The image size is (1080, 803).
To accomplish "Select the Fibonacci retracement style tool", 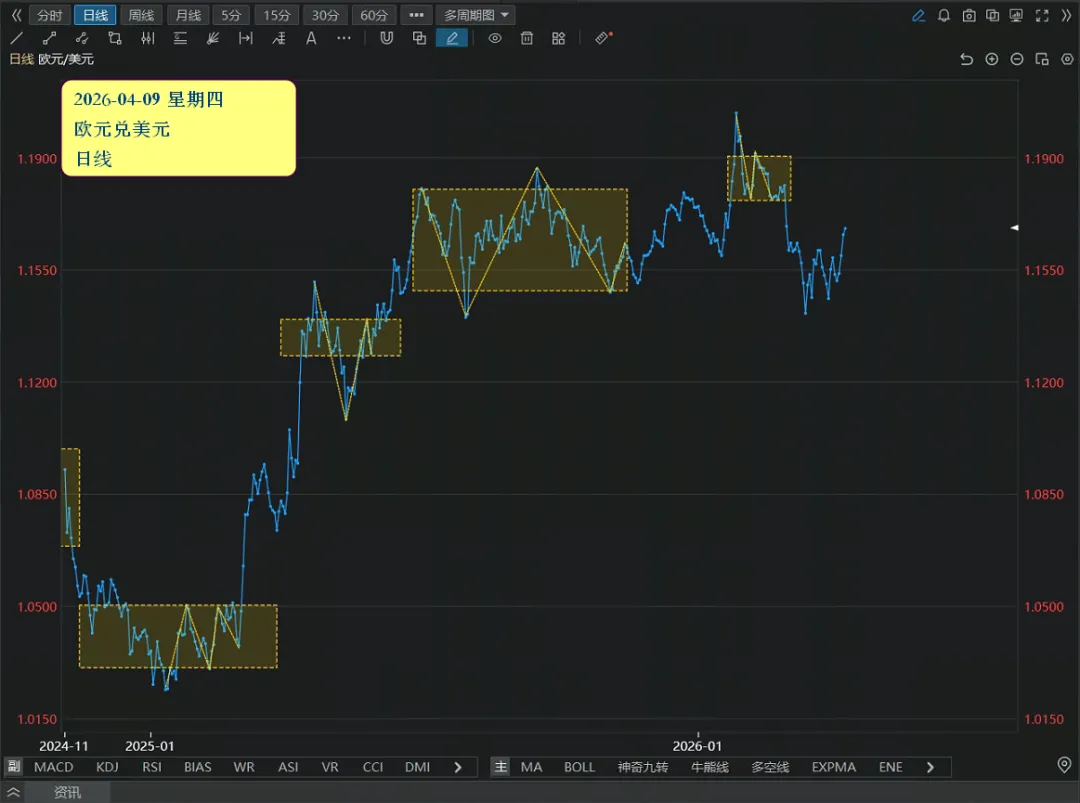I will pos(278,39).
